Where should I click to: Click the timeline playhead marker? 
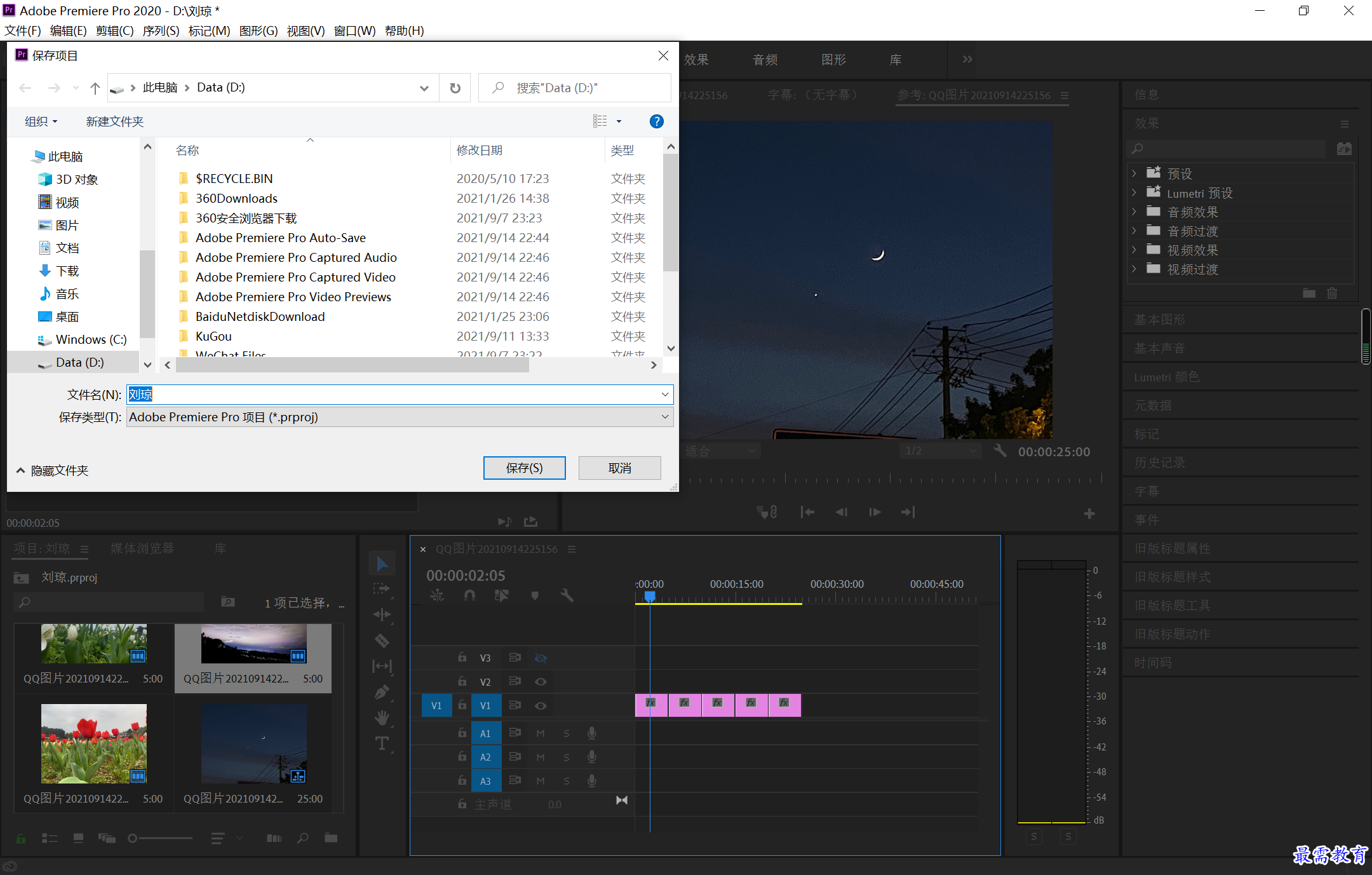[650, 596]
